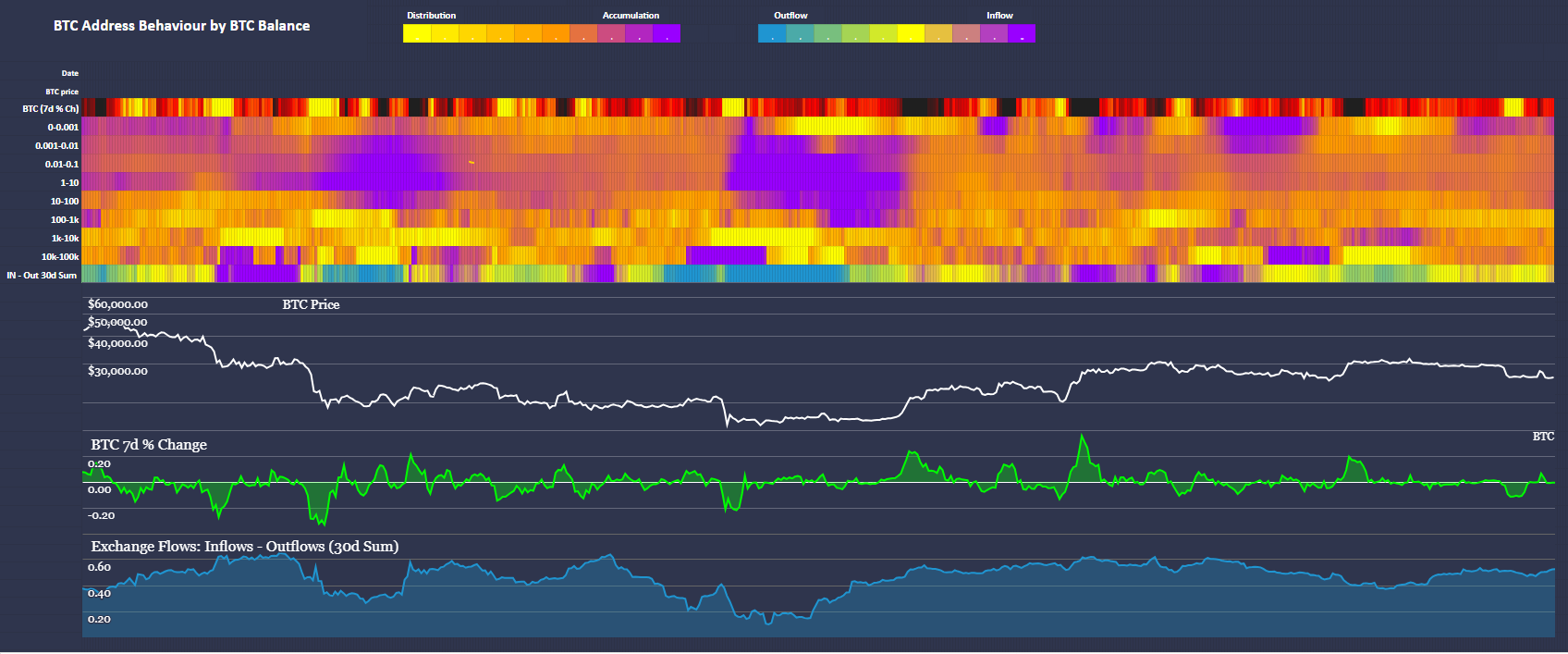Click the leftmost yellow Distribution legend swatch
1568x654 pixels.
coord(417,33)
